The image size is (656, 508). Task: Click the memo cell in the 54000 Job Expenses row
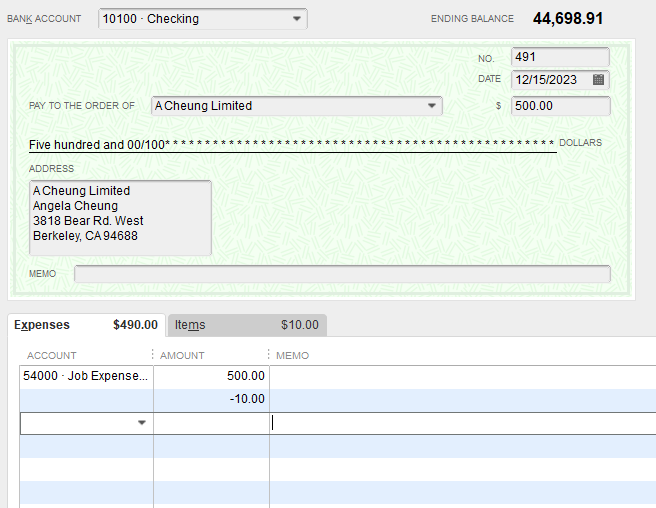[463, 376]
